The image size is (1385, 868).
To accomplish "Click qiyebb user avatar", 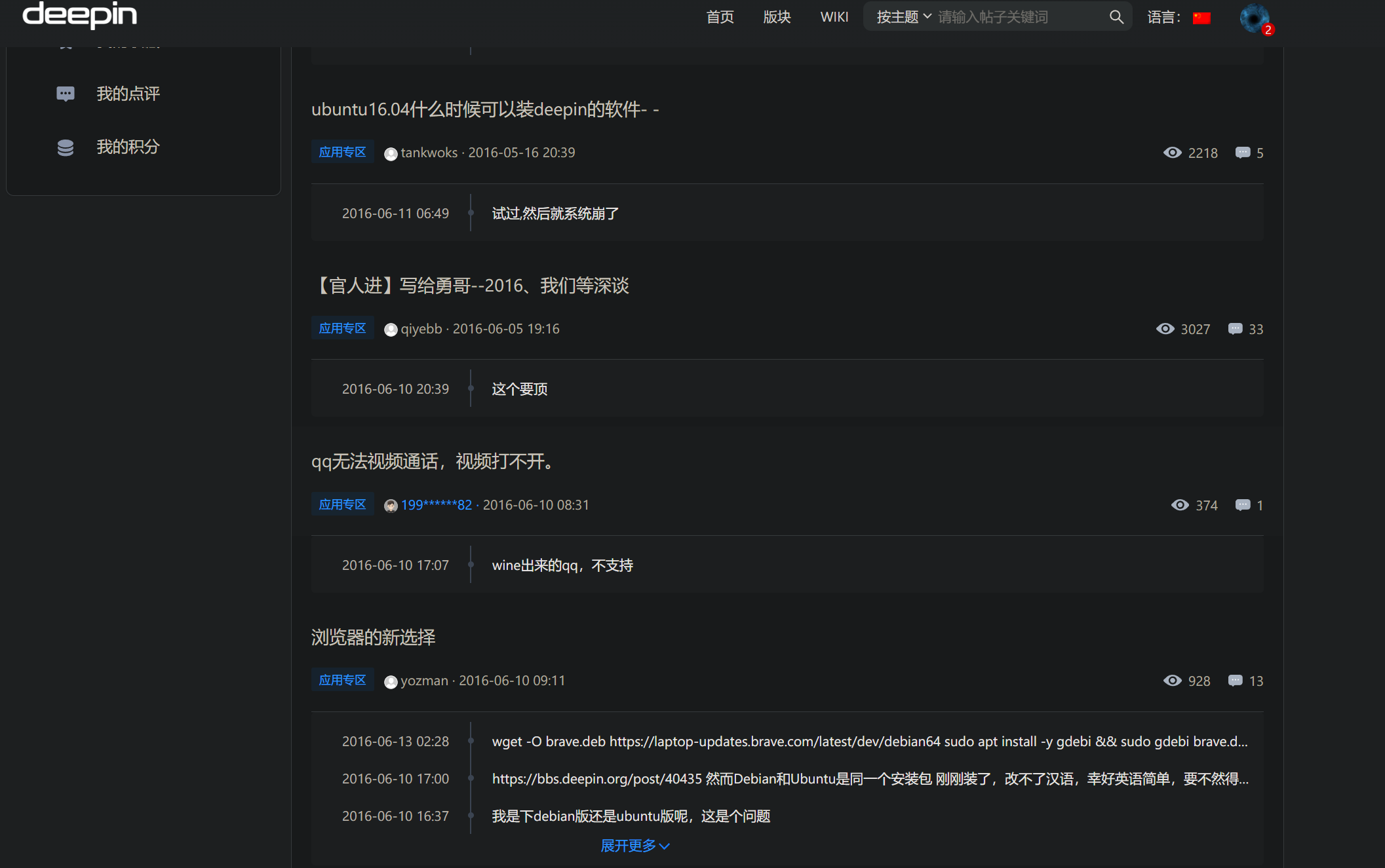I will pyautogui.click(x=391, y=330).
